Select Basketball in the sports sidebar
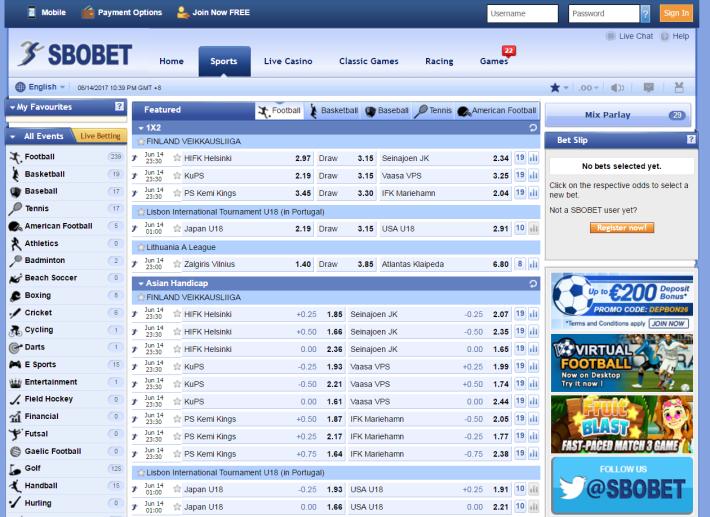 (x=67, y=174)
